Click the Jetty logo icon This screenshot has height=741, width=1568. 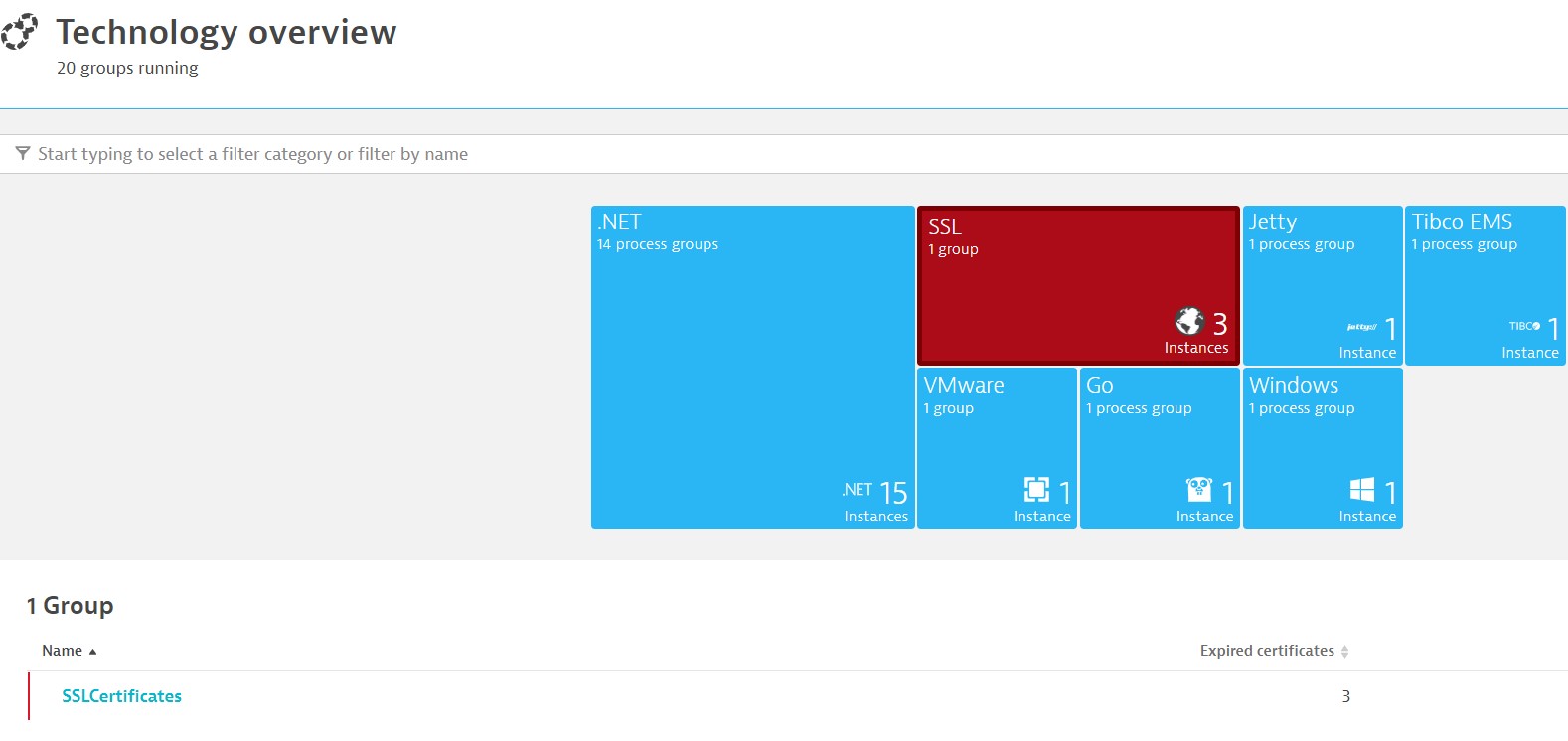click(1361, 327)
